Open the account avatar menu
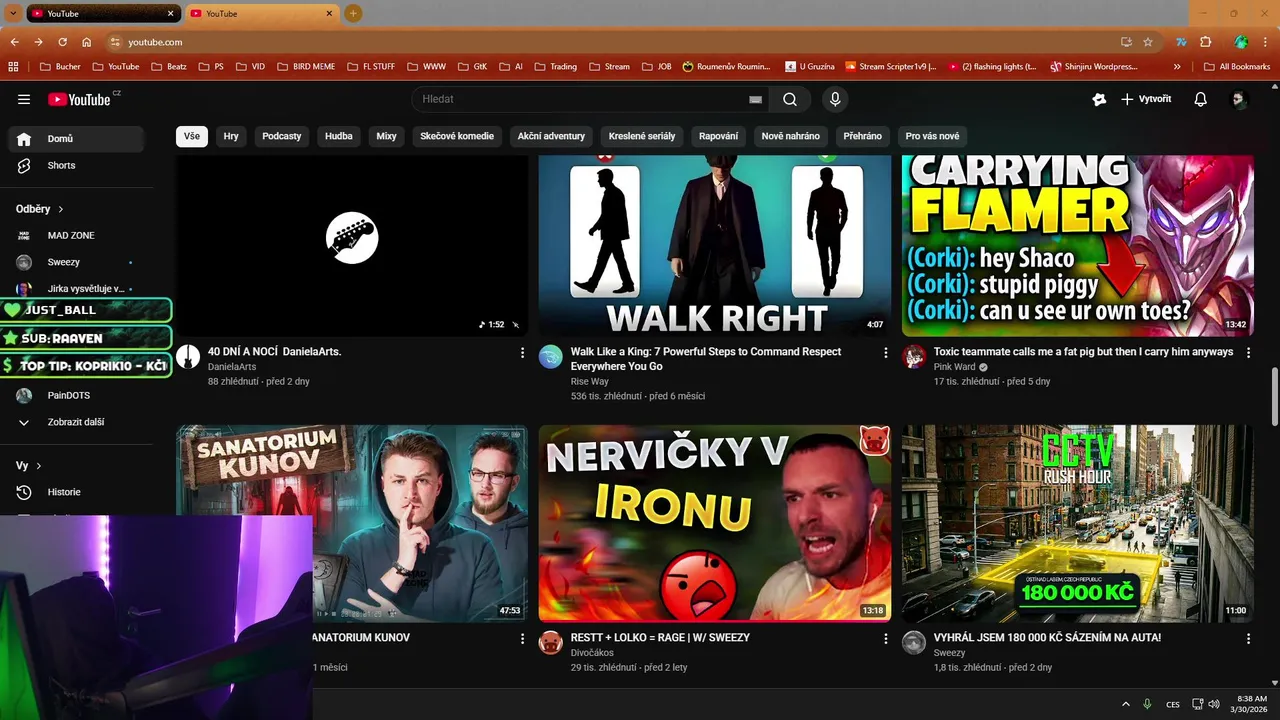This screenshot has width=1280, height=720. (x=1239, y=99)
